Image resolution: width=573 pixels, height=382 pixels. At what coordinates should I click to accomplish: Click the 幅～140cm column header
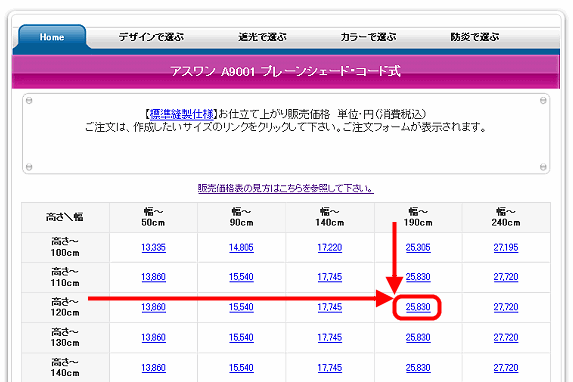pyautogui.click(x=330, y=217)
